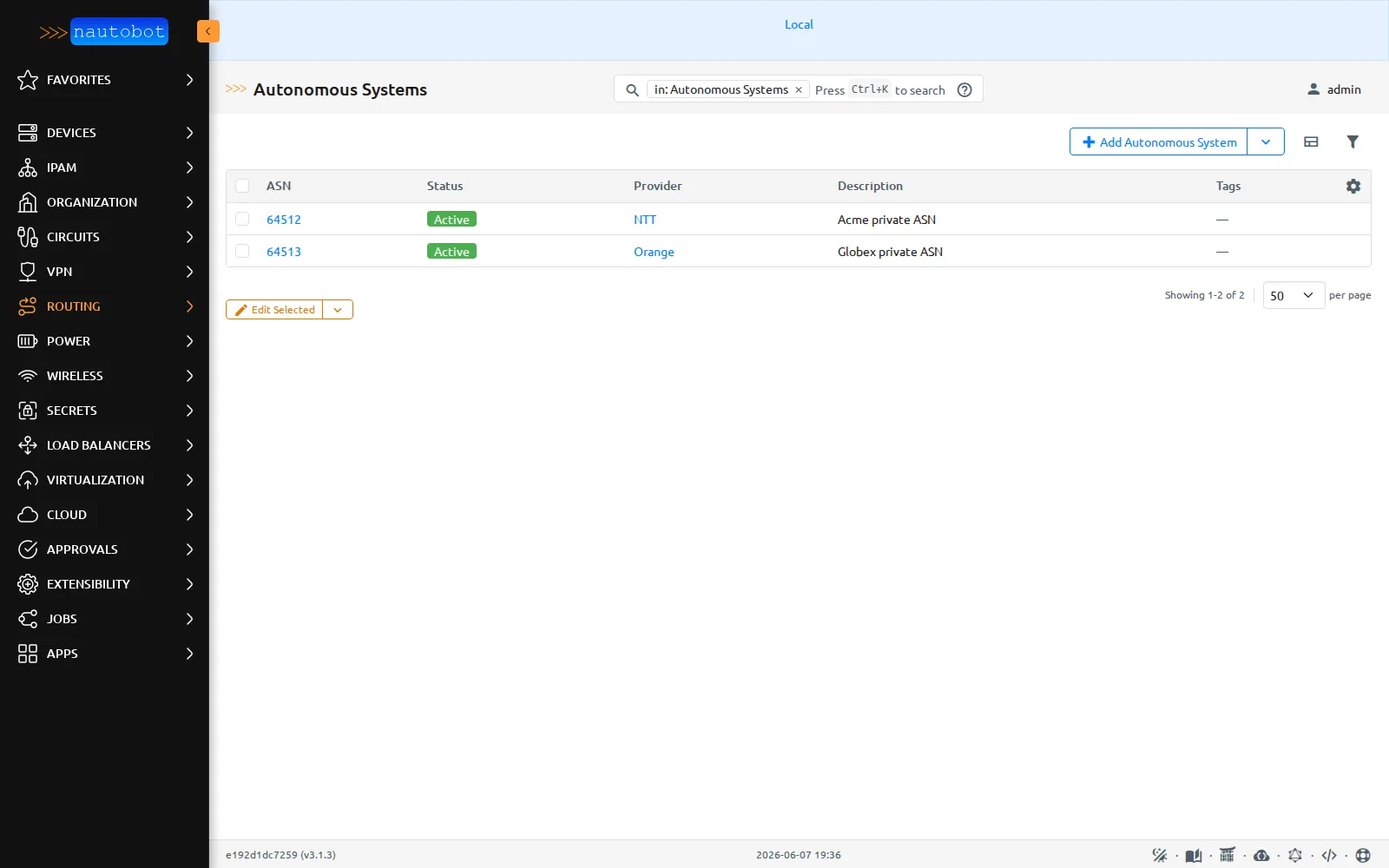Click the Load Balancers icon
Image resolution: width=1389 pixels, height=868 pixels.
coord(28,445)
